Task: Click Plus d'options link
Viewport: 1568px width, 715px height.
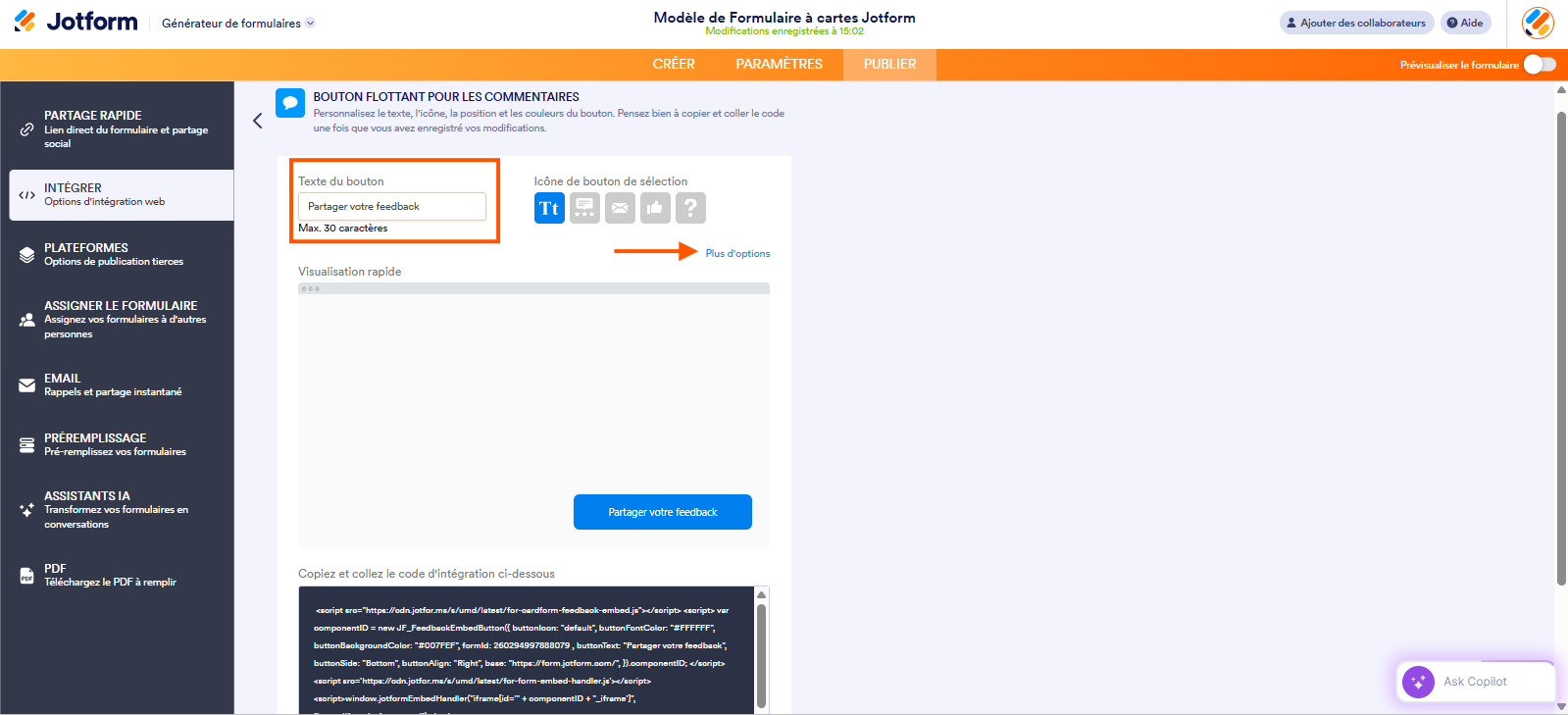Action: 737,253
